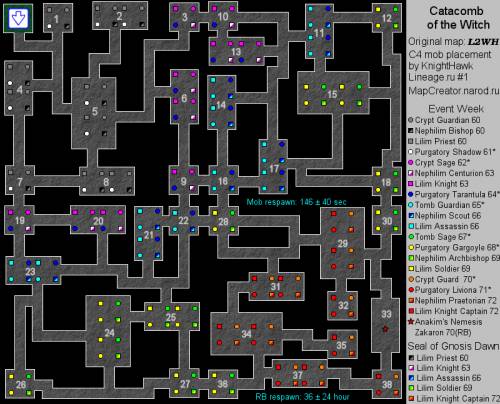The image size is (500, 404).
Task: Click the Tomb Sage 67 legend icon
Action: [x=411, y=237]
